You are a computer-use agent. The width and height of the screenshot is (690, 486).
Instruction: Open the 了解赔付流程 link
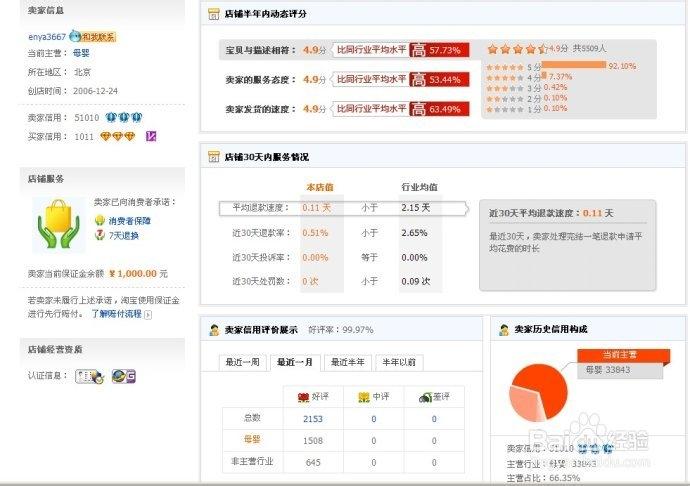point(117,314)
